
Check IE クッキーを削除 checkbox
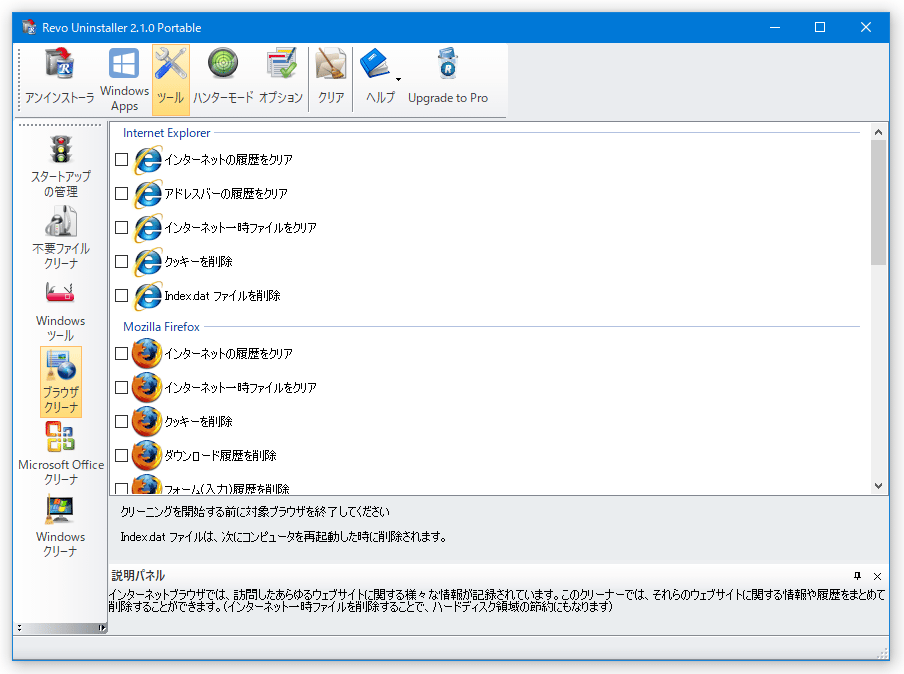[121, 262]
